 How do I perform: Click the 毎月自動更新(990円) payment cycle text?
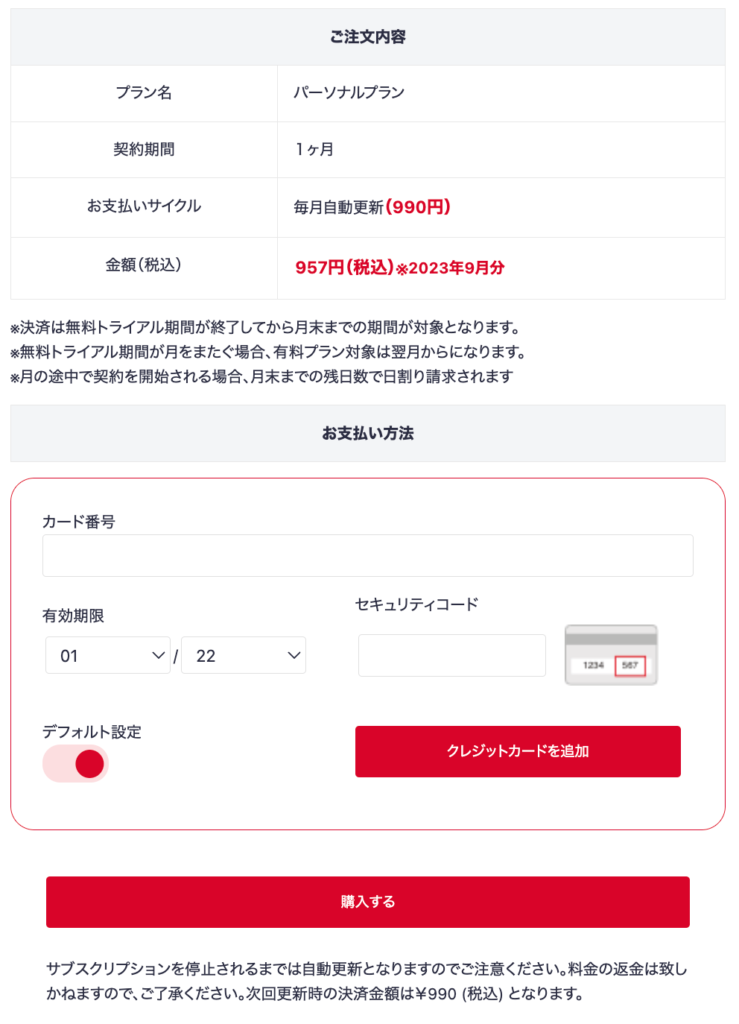click(x=372, y=207)
